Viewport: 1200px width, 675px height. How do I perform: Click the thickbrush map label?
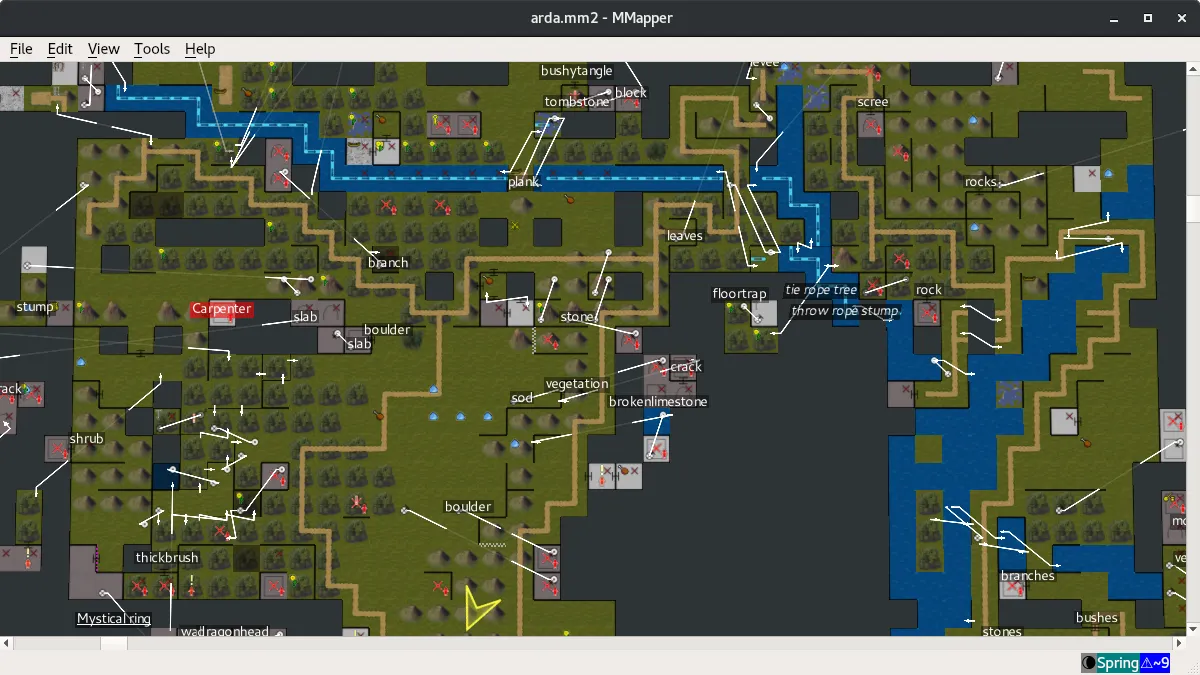point(167,558)
